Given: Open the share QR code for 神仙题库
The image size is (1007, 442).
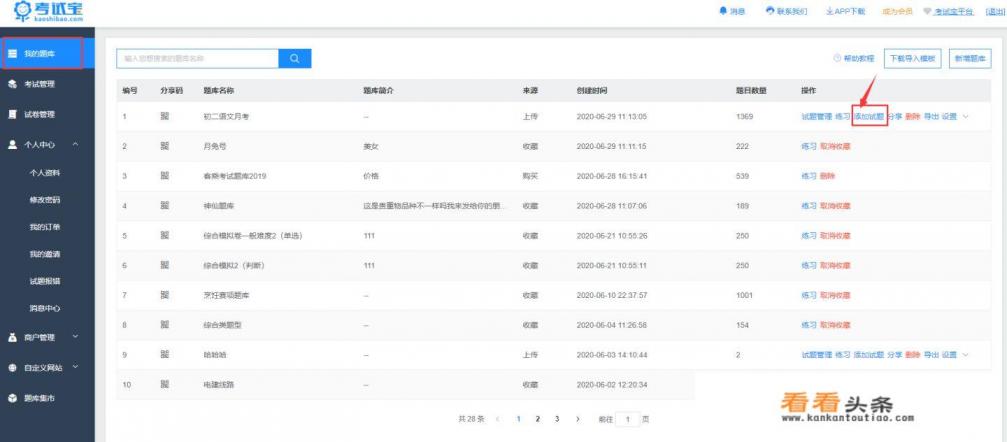Looking at the screenshot, I should point(164,206).
